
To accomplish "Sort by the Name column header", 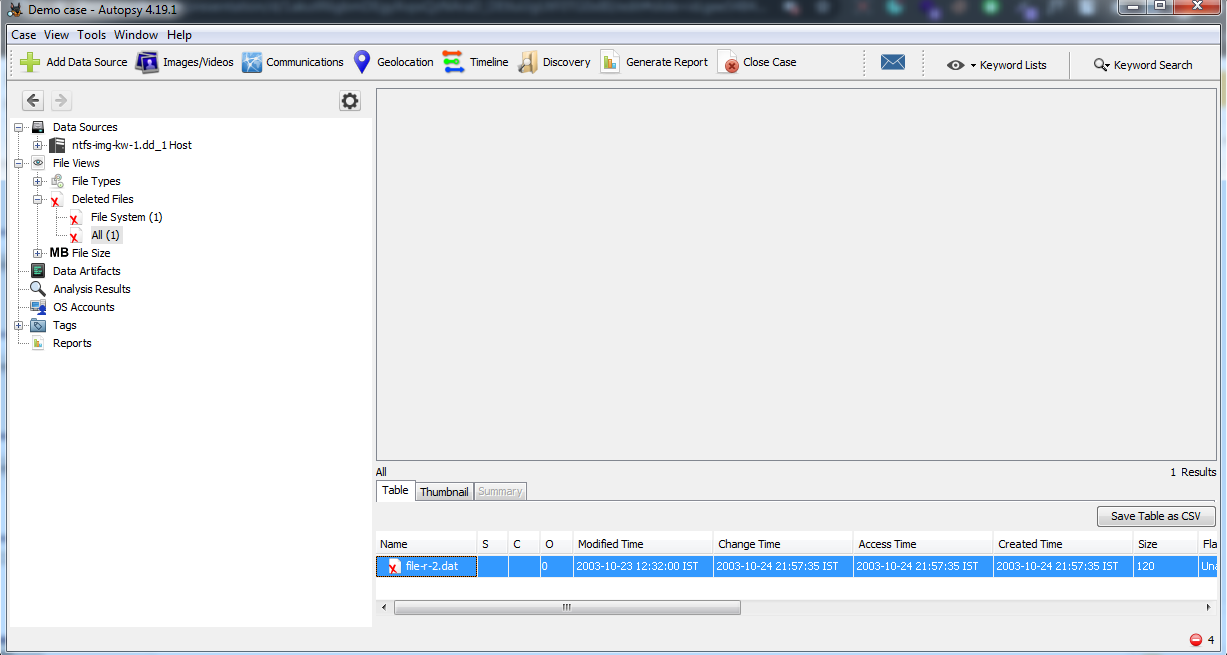I will click(x=426, y=544).
